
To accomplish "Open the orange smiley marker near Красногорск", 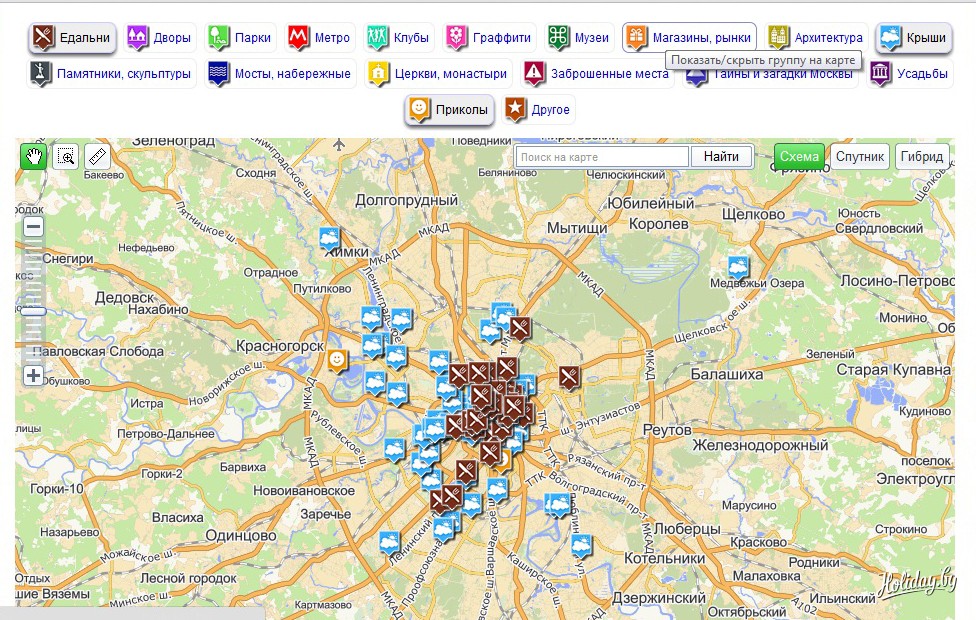I will [x=338, y=359].
